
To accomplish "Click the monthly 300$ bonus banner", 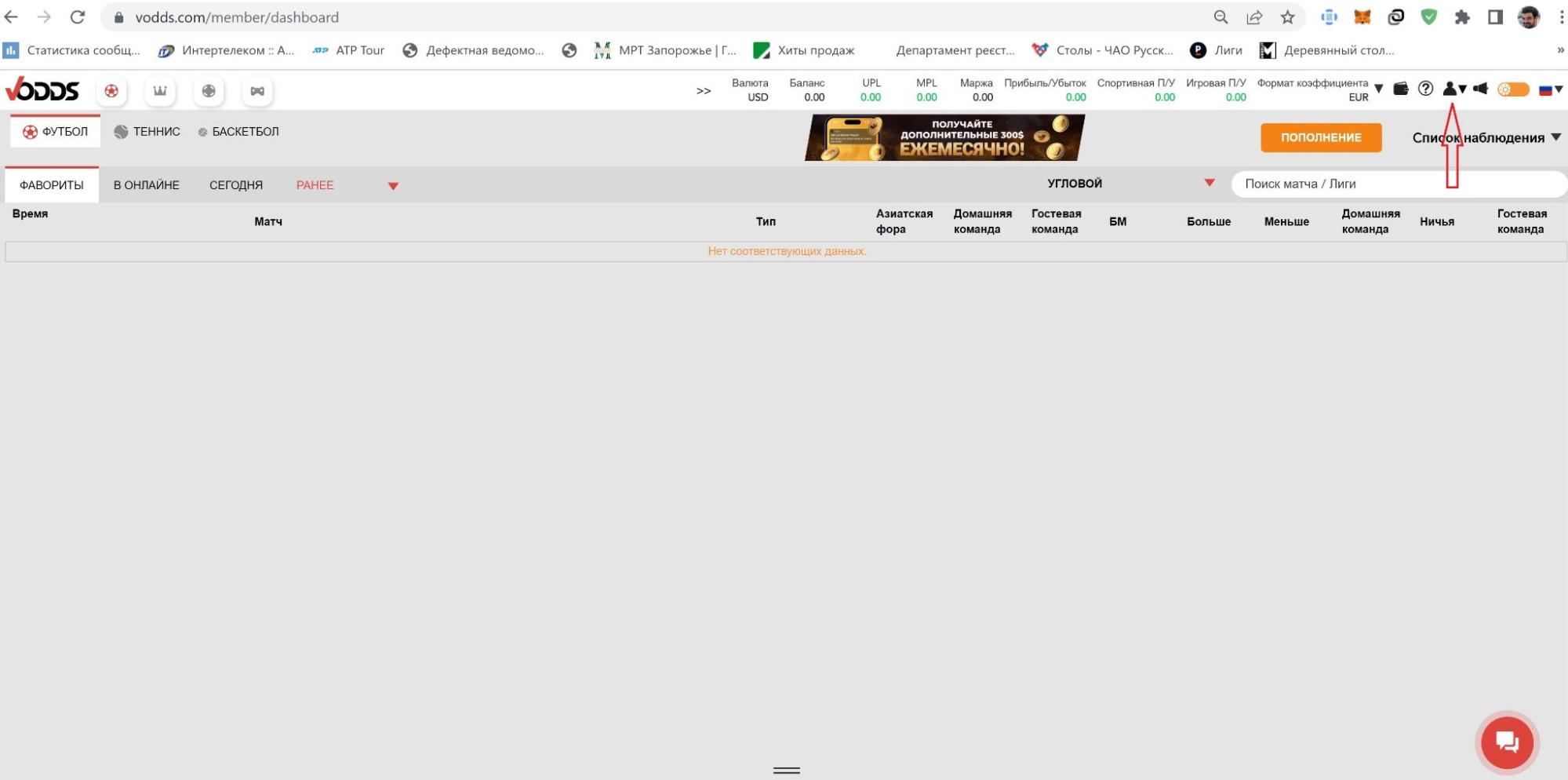I will click(x=944, y=137).
